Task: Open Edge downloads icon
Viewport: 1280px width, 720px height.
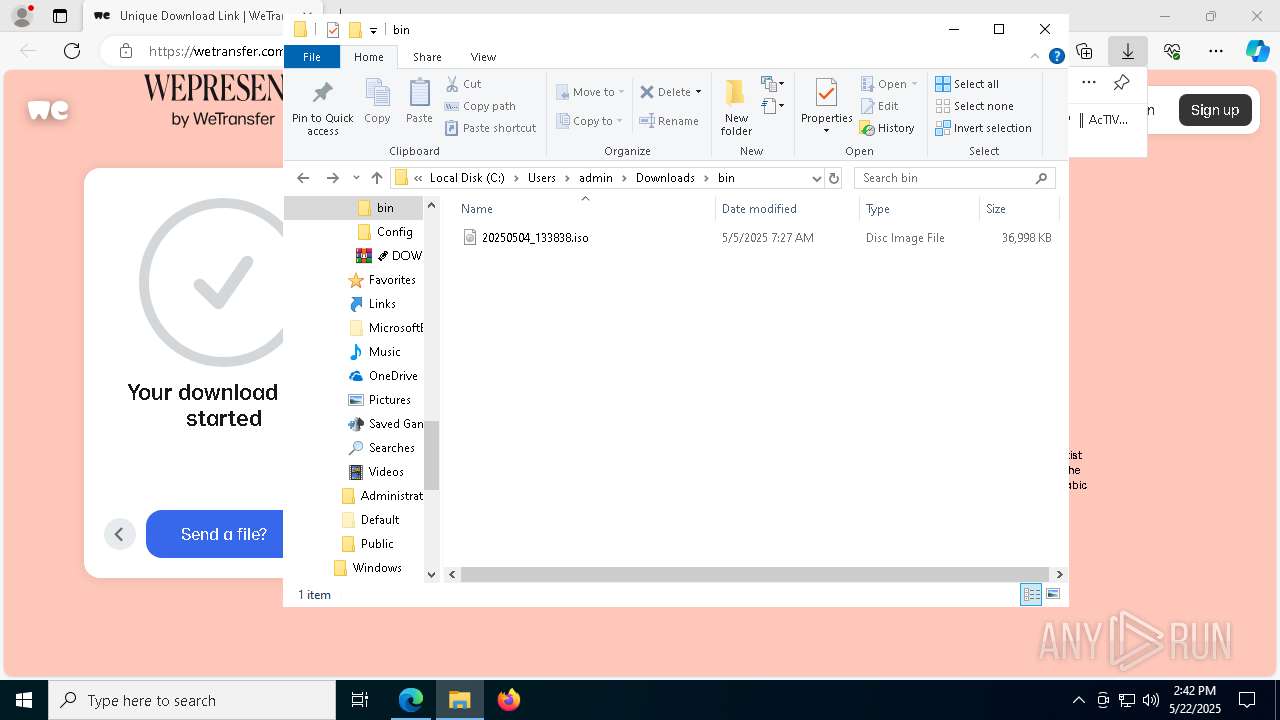Action: [x=1127, y=51]
